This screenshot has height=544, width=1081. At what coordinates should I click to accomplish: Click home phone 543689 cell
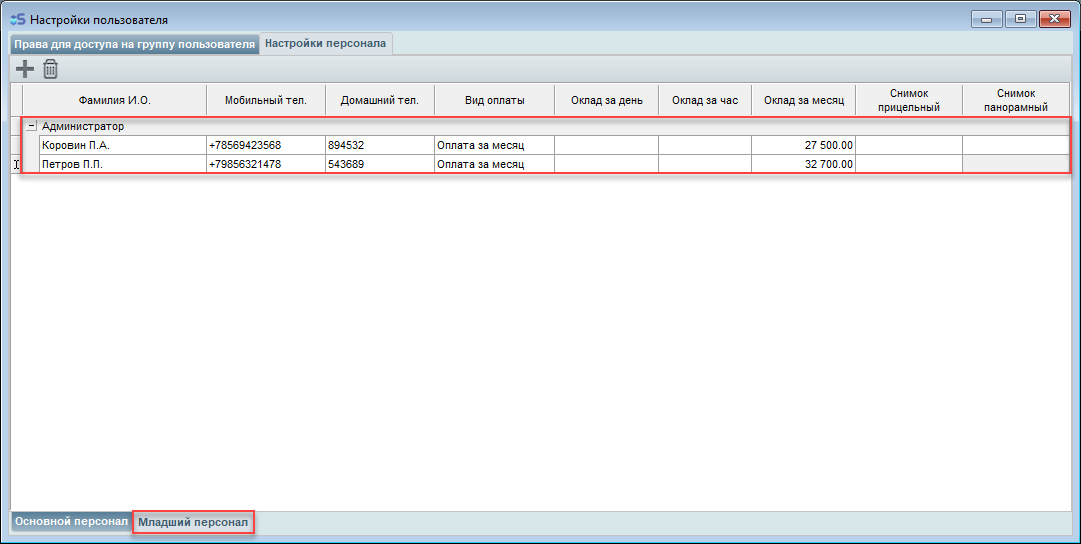click(x=379, y=164)
